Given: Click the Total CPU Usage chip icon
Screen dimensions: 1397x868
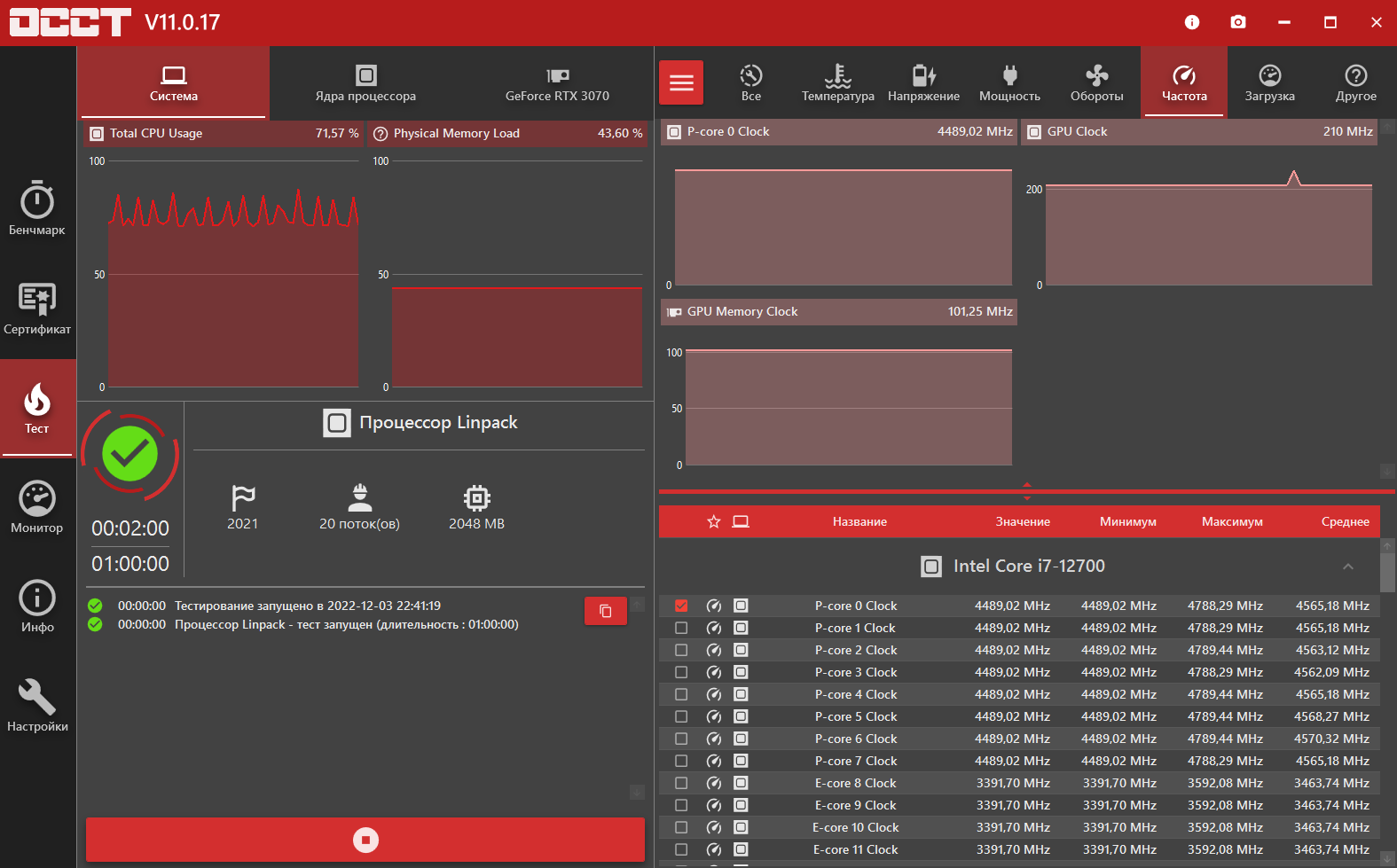Looking at the screenshot, I should 97,134.
